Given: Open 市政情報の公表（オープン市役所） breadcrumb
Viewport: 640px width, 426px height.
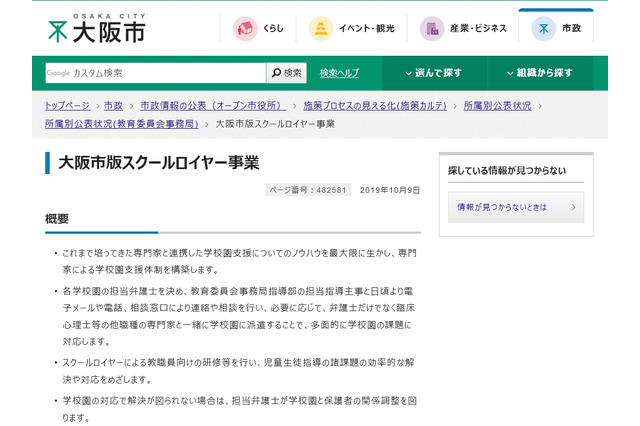Looking at the screenshot, I should (213, 106).
